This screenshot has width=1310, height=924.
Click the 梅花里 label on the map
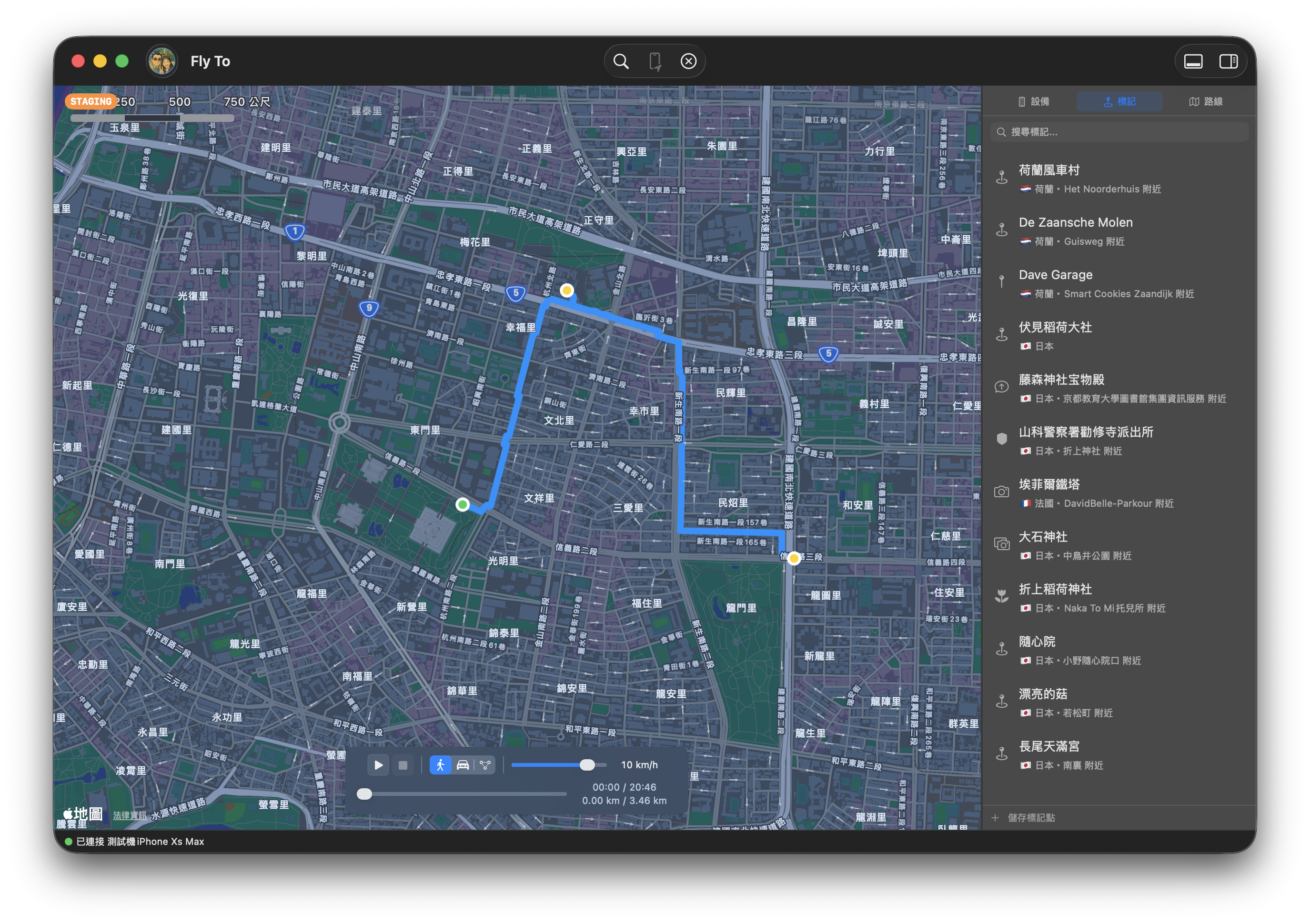tap(475, 242)
